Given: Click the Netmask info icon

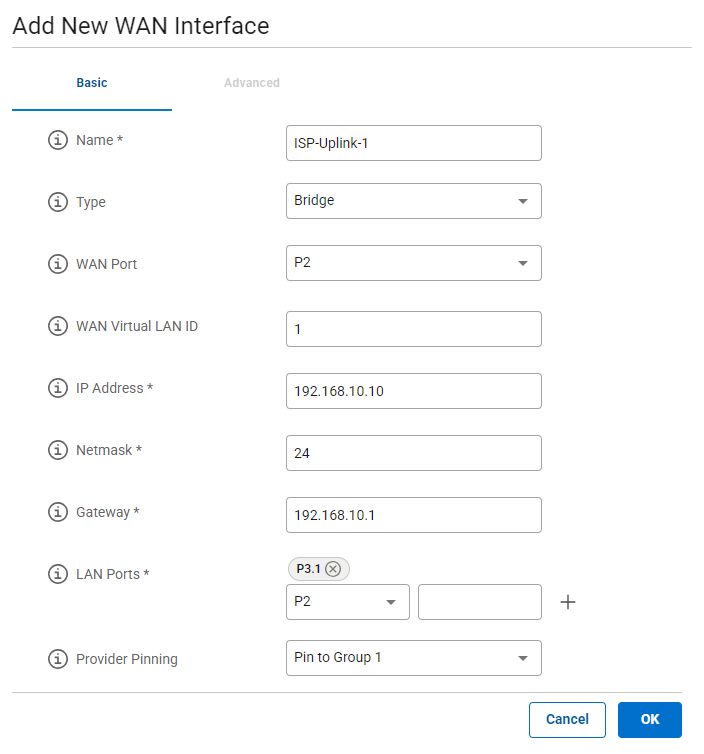Looking at the screenshot, I should coord(58,451).
